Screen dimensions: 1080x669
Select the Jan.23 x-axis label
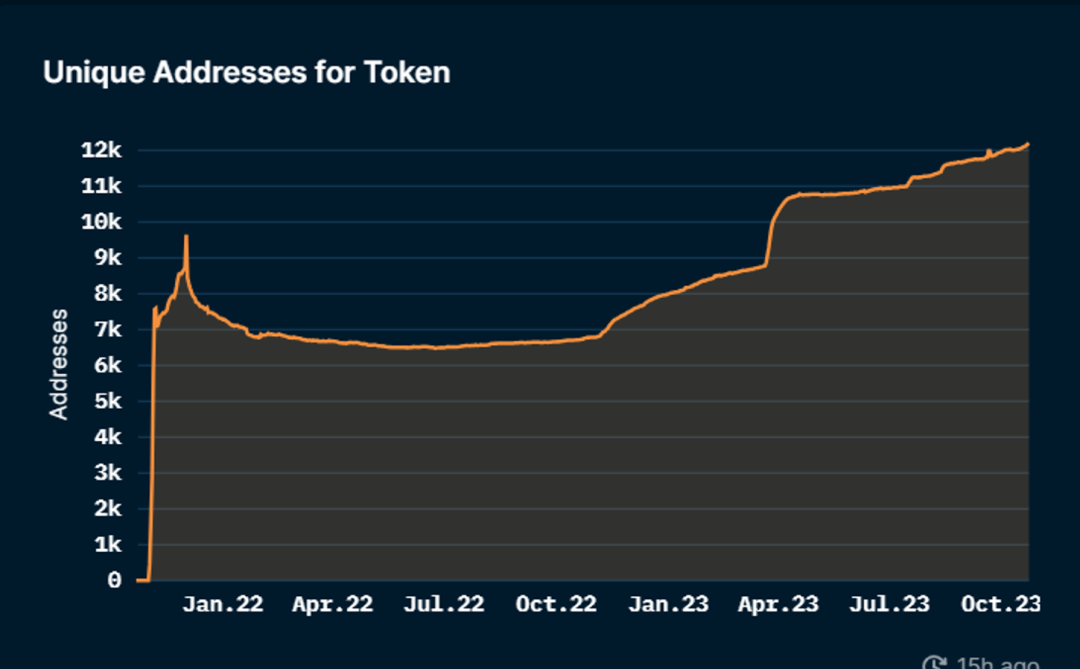(668, 605)
